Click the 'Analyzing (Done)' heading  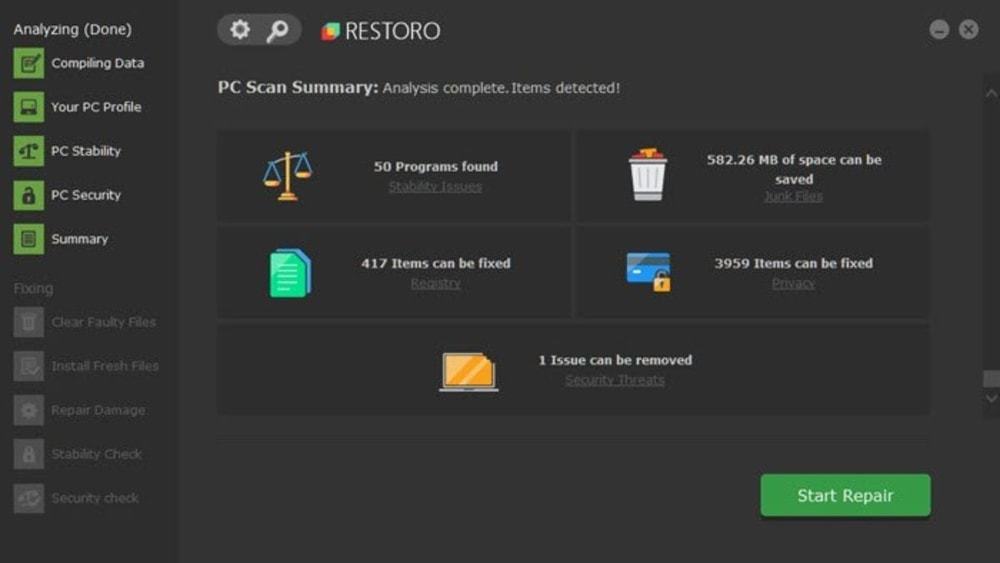[73, 29]
